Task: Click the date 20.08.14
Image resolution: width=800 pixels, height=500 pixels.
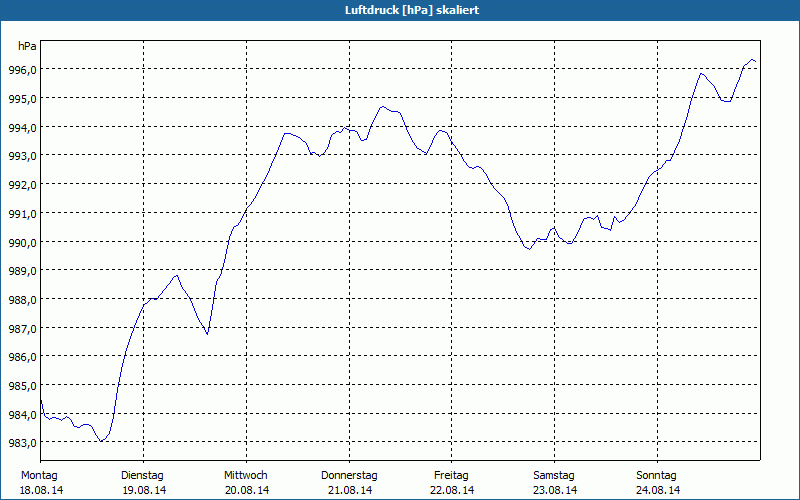Action: click(247, 491)
